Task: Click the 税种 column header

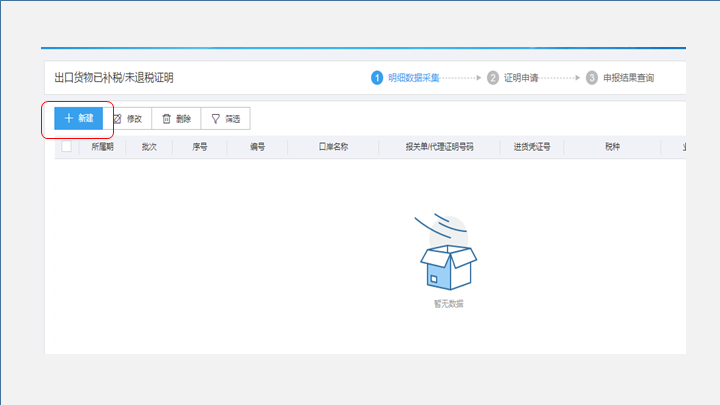Action: coord(612,147)
